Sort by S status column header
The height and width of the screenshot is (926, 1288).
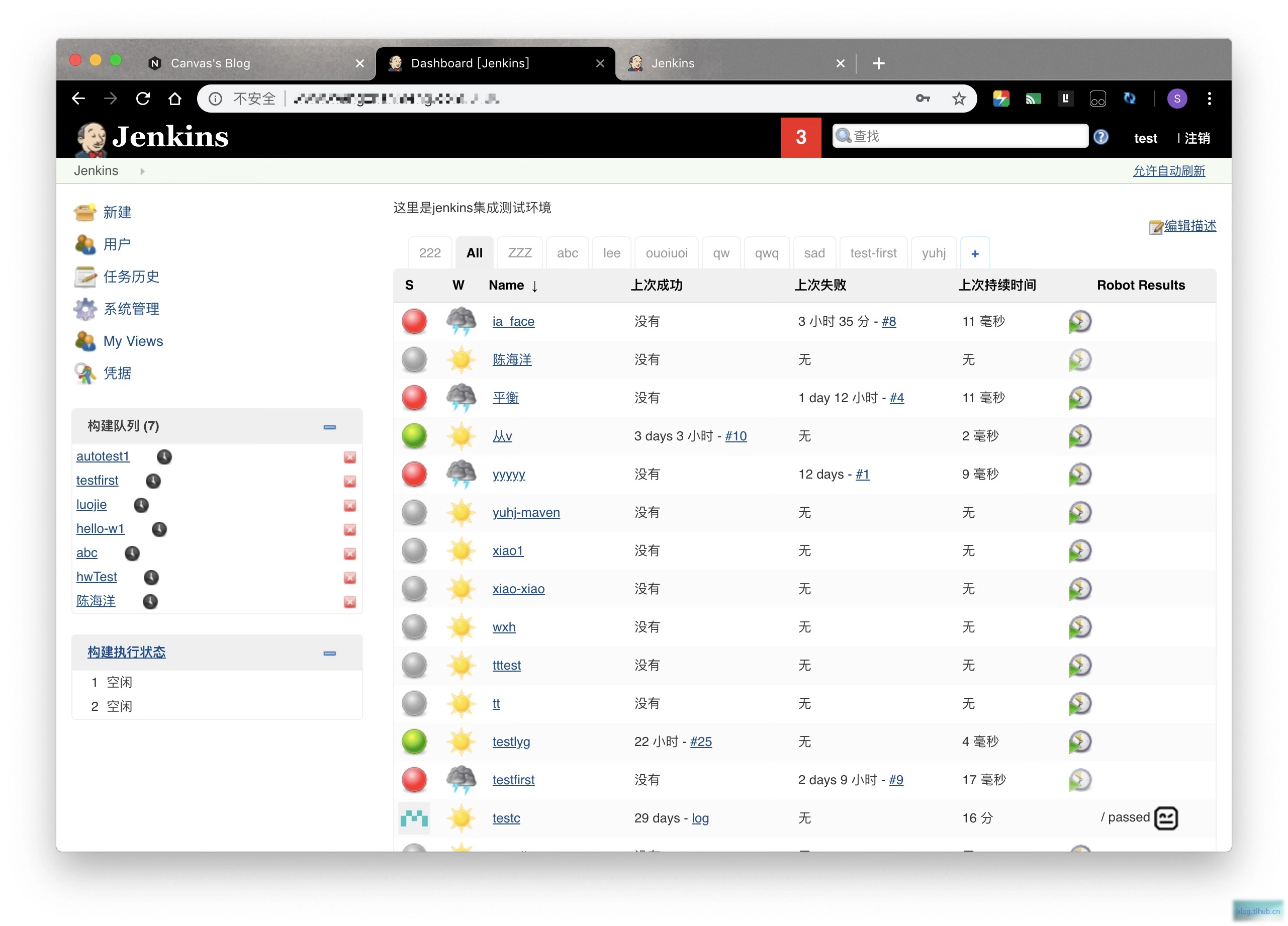[409, 285]
